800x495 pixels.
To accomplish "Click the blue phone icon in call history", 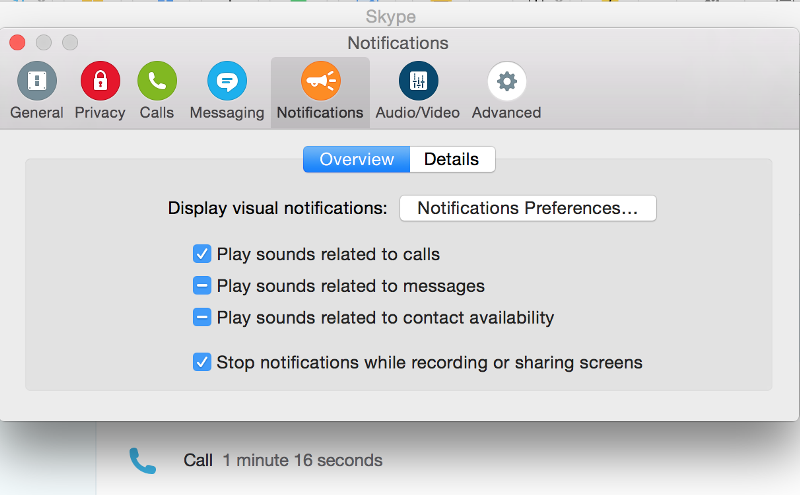I will [143, 461].
